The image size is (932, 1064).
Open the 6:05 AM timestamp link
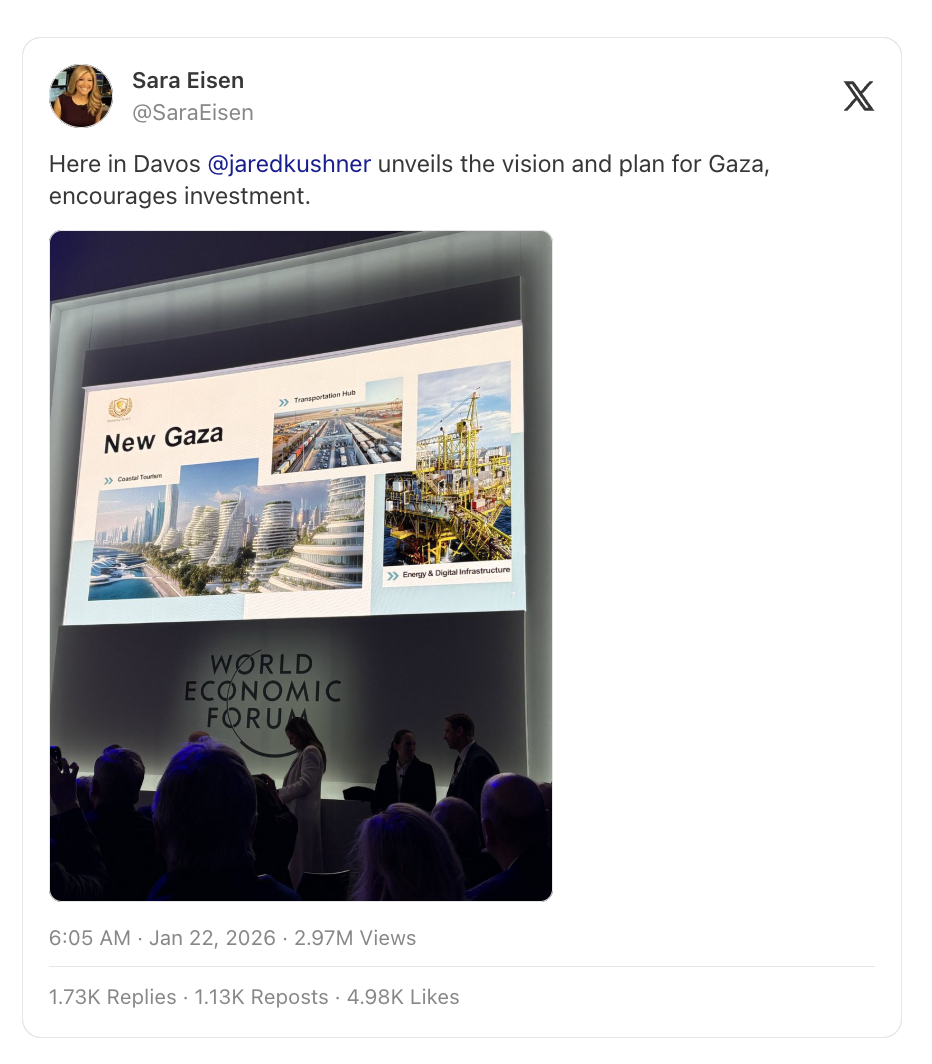pos(90,938)
